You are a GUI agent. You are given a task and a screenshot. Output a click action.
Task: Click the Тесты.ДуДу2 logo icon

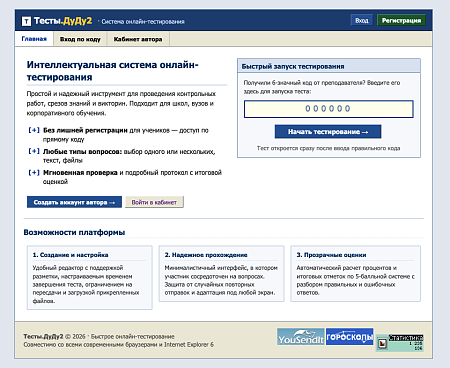coord(26,21)
